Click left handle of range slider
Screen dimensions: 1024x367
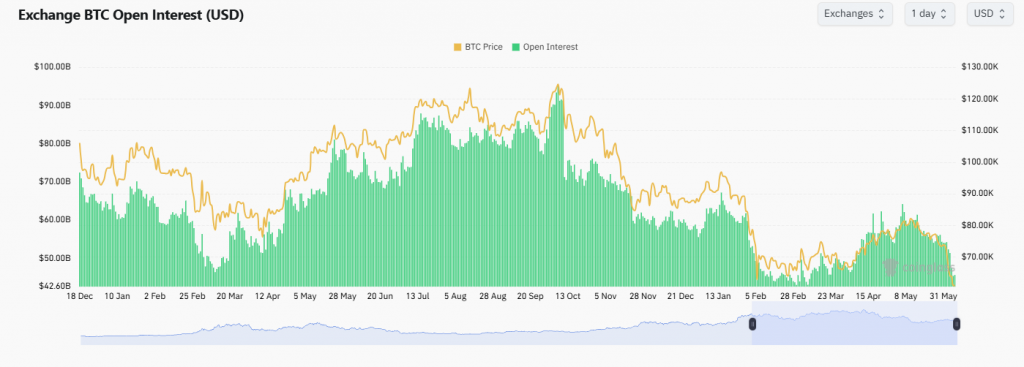(x=752, y=323)
